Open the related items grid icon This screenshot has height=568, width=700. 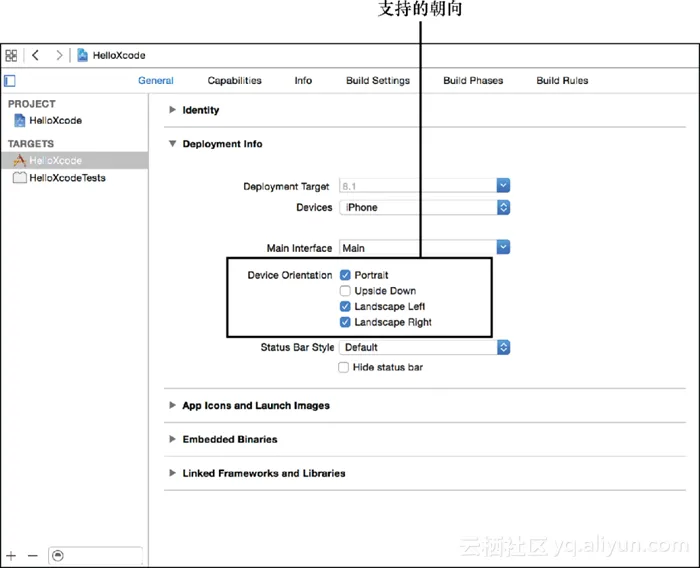(x=11, y=55)
